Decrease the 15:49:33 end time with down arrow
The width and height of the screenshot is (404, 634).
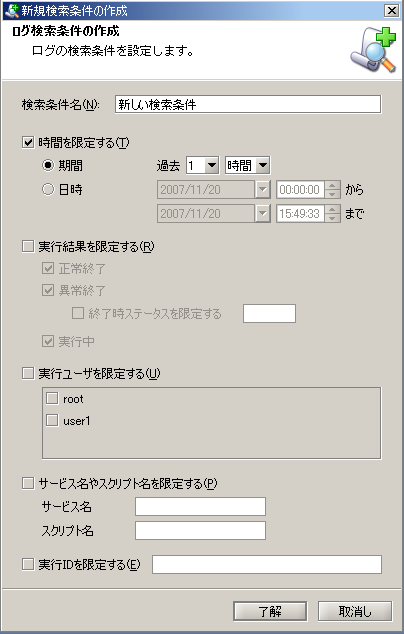coord(332,218)
